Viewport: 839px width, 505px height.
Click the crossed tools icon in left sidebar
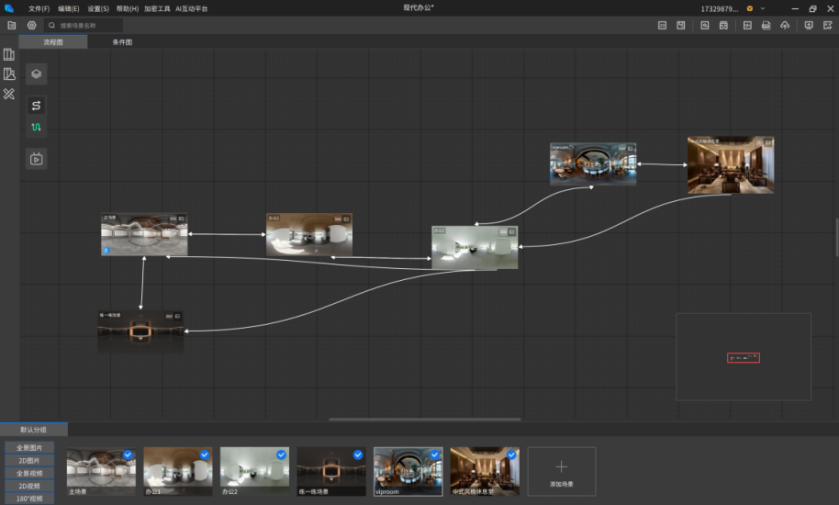9,94
